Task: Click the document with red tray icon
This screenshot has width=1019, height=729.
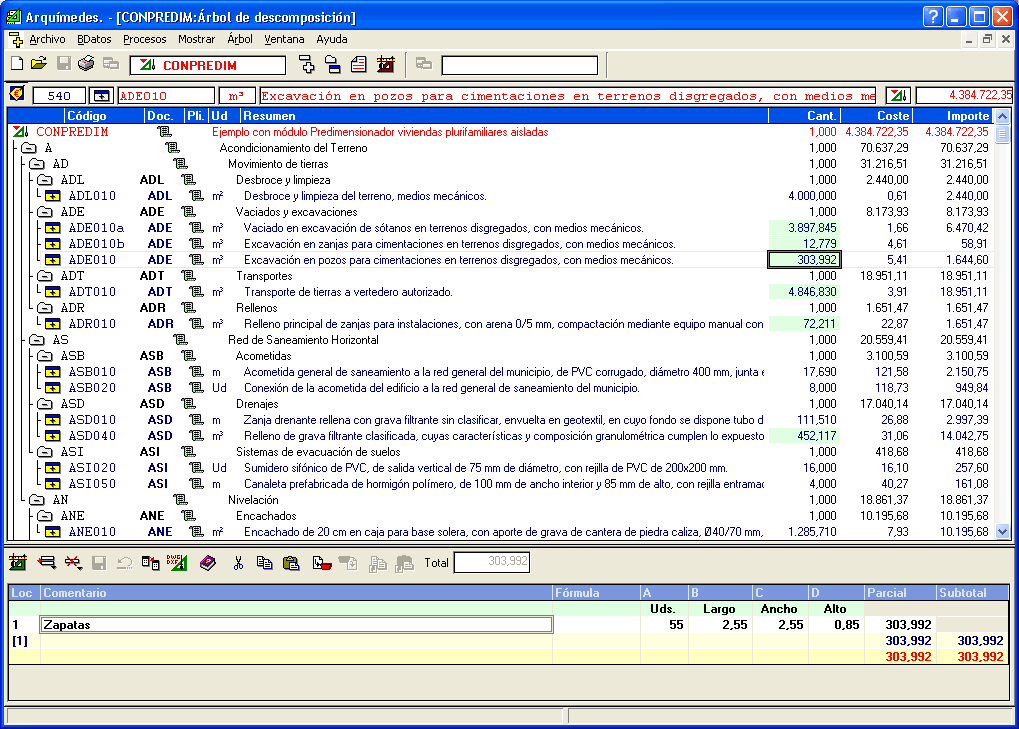Action: [x=322, y=562]
